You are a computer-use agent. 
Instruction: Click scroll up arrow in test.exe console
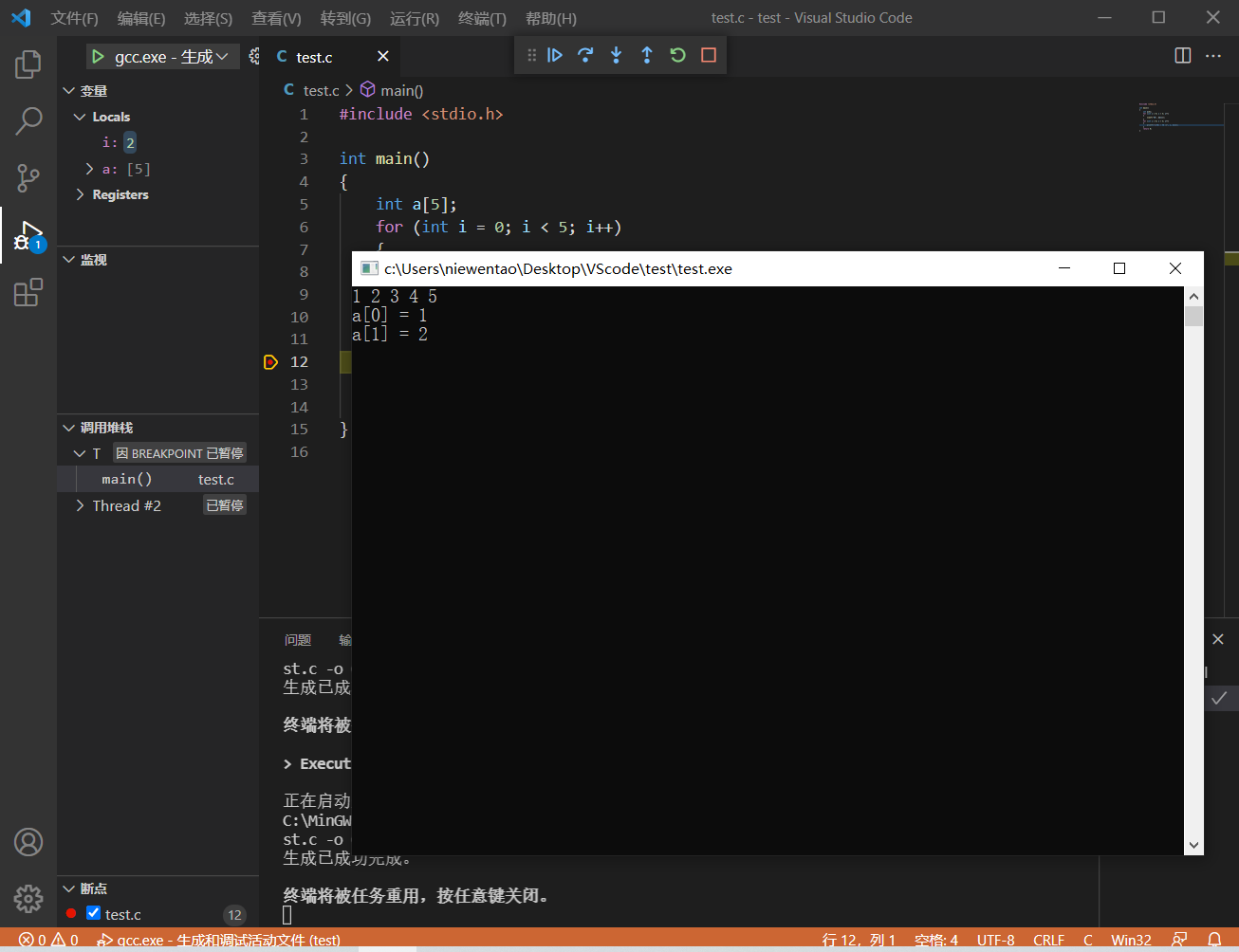1193,297
